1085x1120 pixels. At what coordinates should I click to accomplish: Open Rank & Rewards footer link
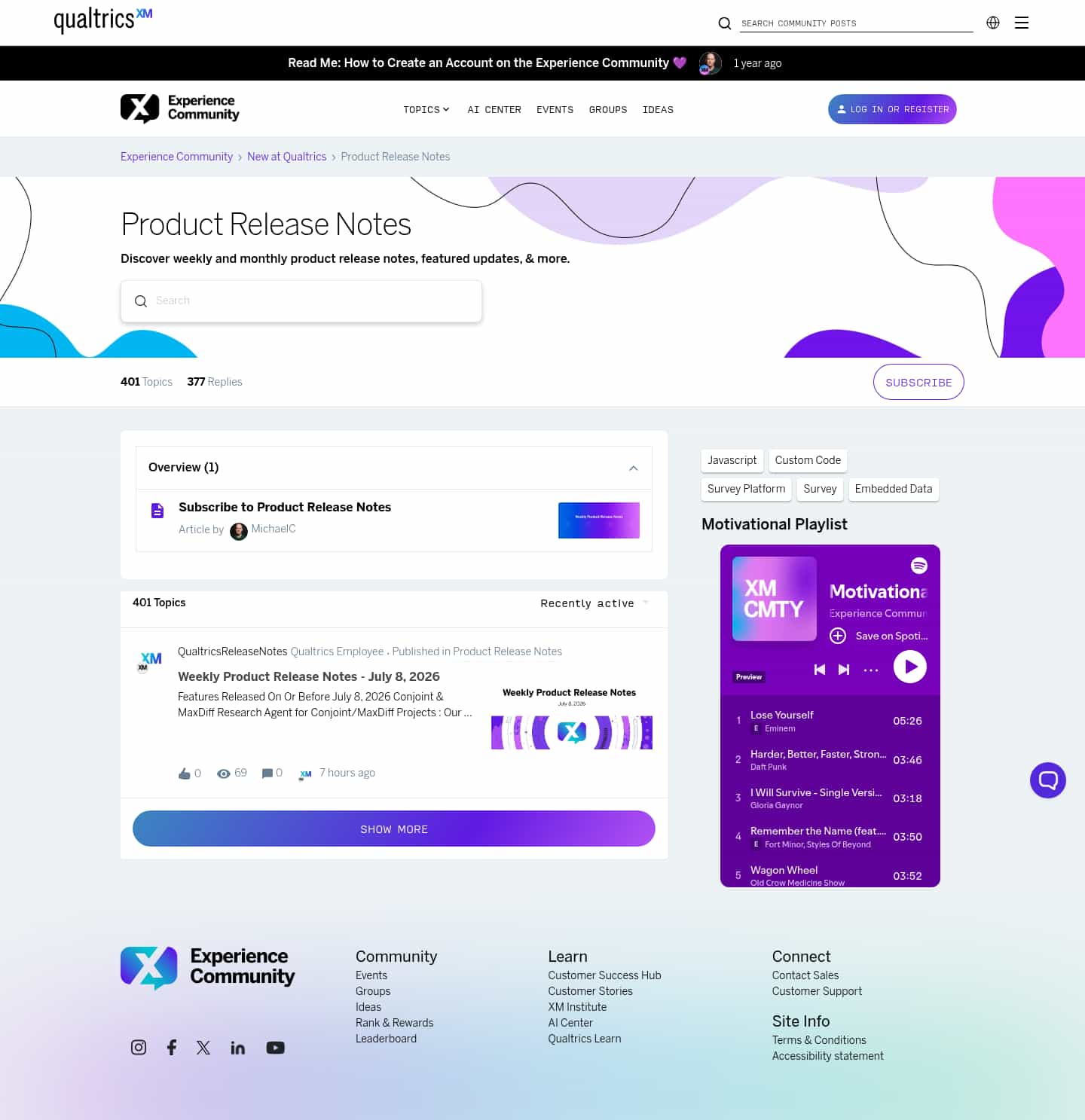click(x=394, y=1023)
